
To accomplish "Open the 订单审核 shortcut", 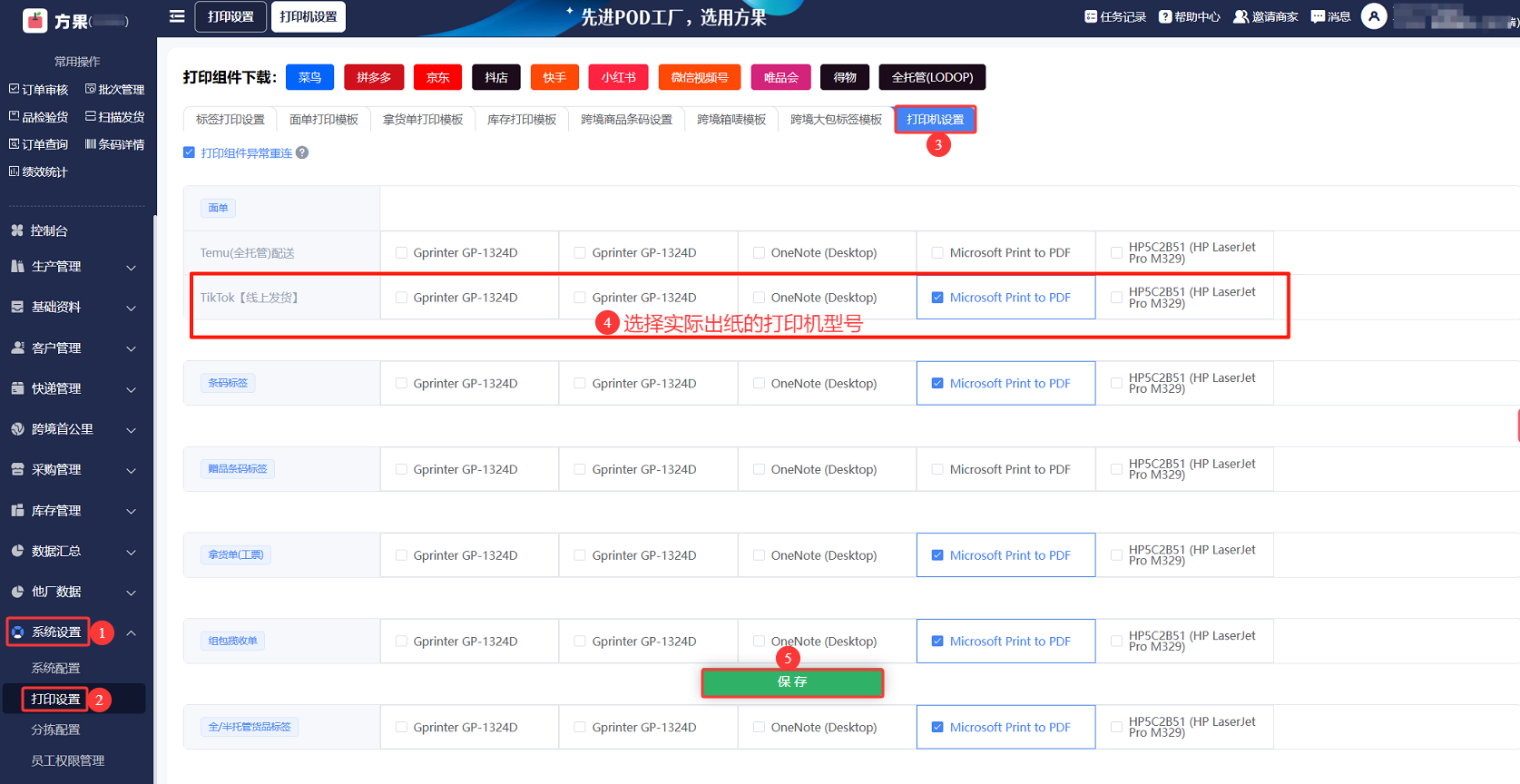I will (x=38, y=89).
